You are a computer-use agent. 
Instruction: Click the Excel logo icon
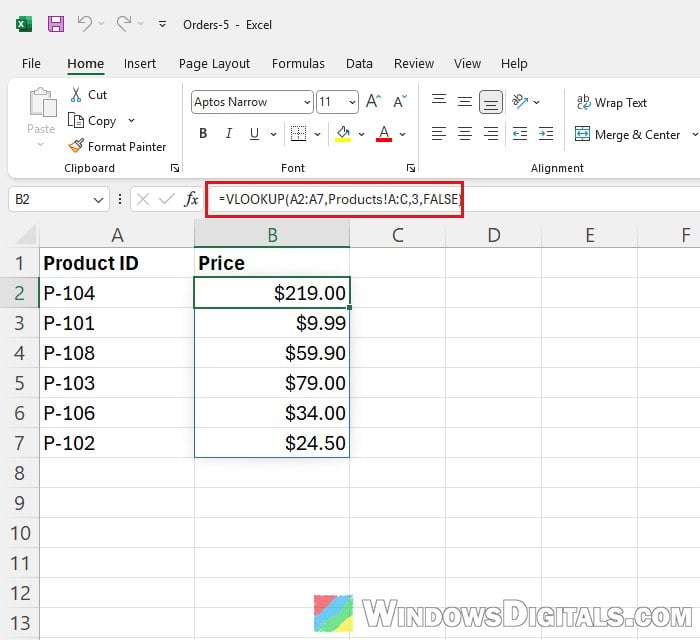(24, 24)
